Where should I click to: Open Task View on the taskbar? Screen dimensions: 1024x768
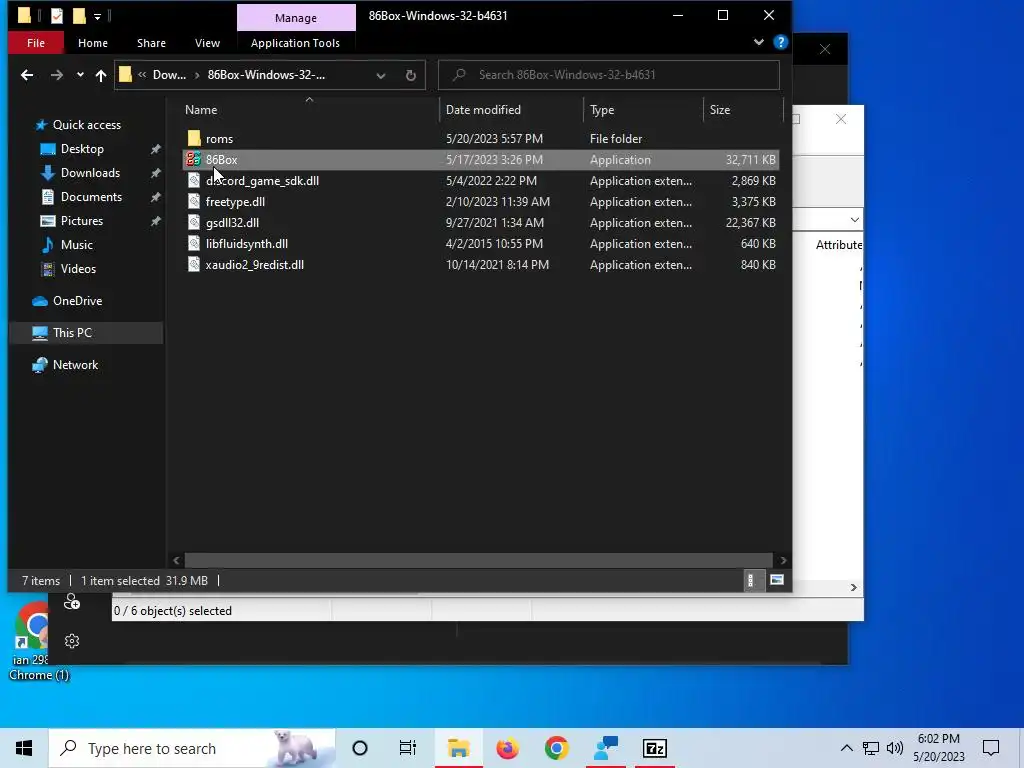408,748
